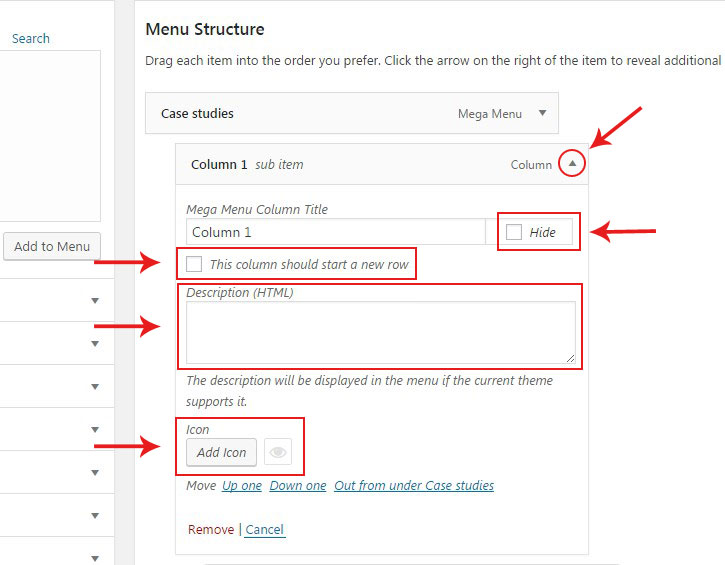Grab the Description textarea resize handle
Screen dimensions: 725x565
[x=571, y=358]
